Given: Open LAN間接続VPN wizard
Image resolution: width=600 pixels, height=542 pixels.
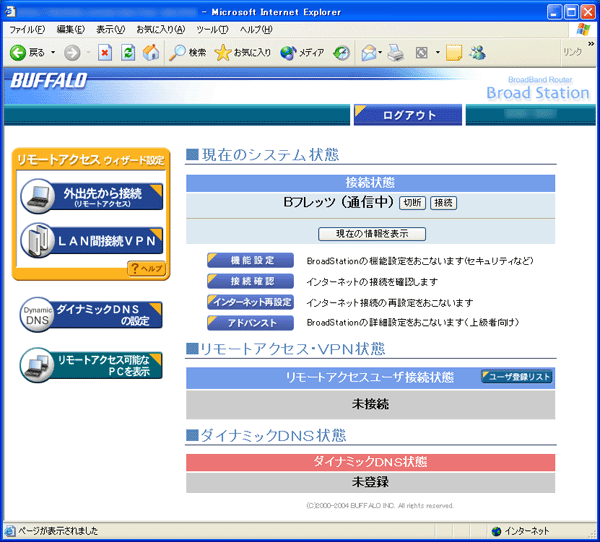Looking at the screenshot, I should pos(92,241).
